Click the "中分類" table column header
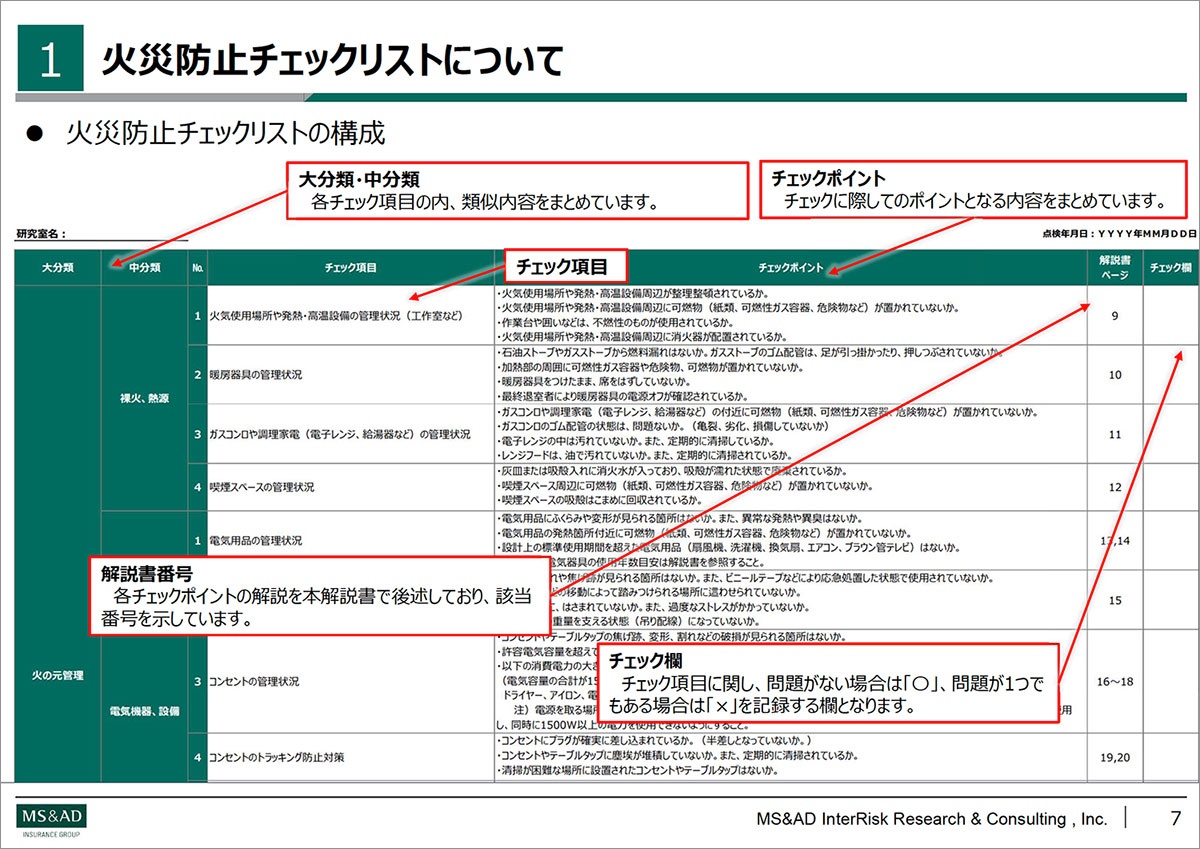Image resolution: width=1200 pixels, height=849 pixels. (145, 268)
